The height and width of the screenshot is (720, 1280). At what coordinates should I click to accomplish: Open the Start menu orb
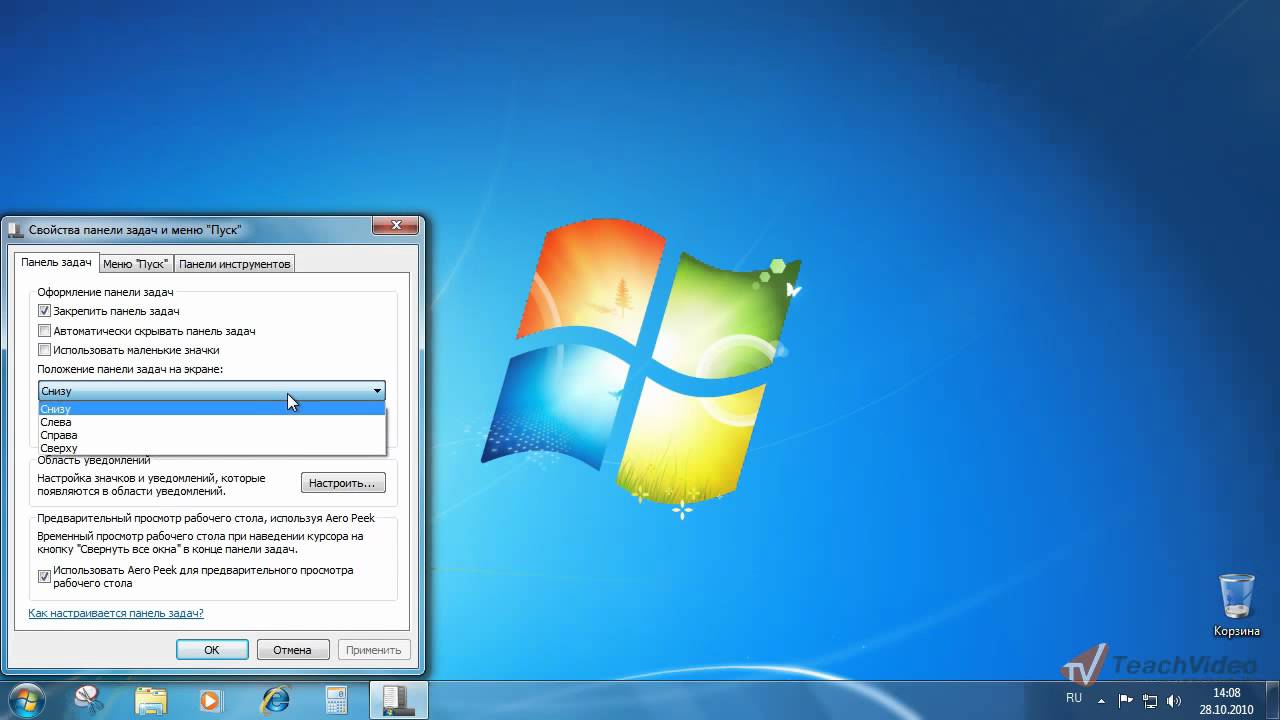[x=25, y=699]
